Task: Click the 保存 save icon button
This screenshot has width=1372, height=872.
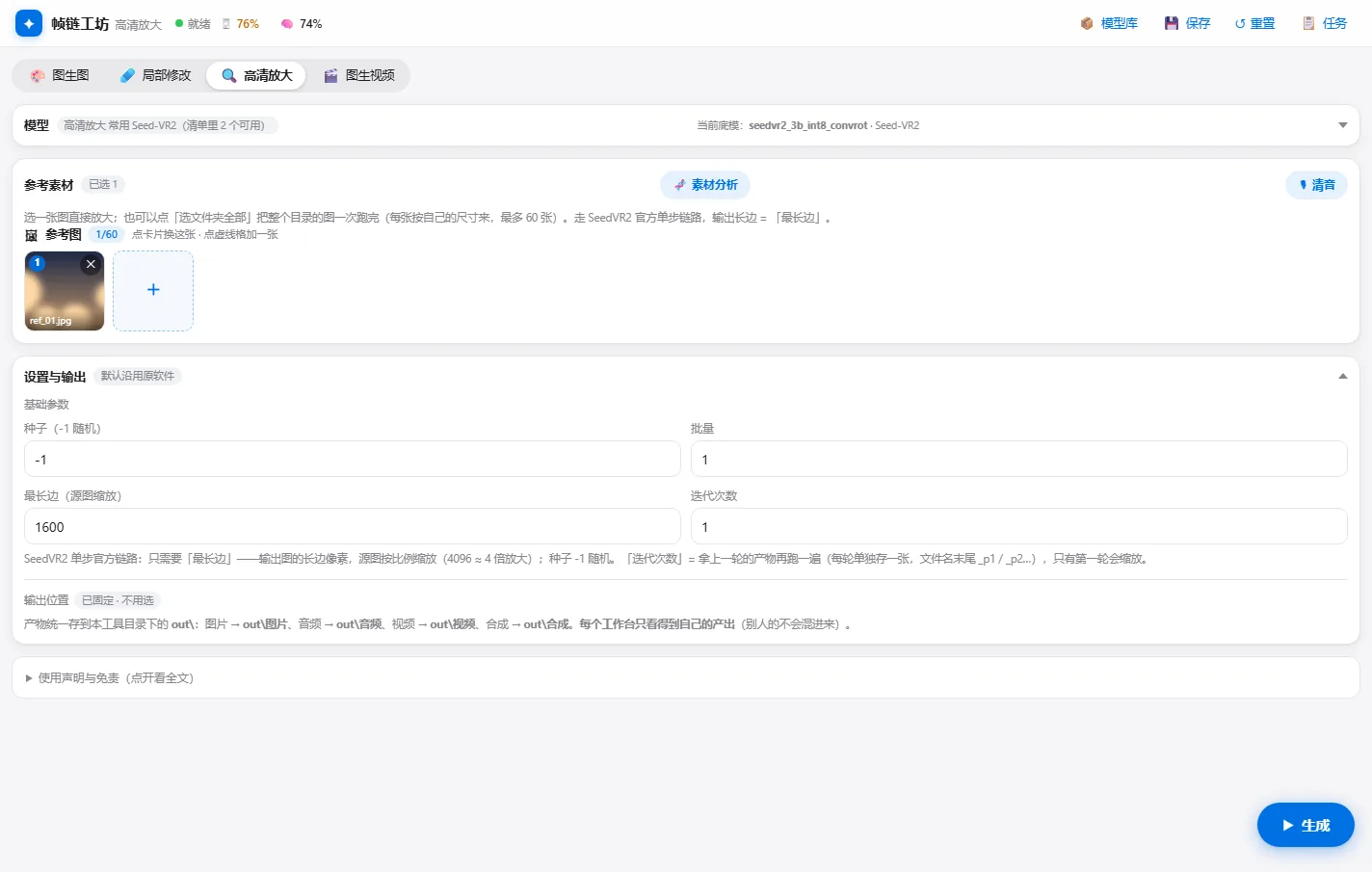Action: [x=1187, y=23]
